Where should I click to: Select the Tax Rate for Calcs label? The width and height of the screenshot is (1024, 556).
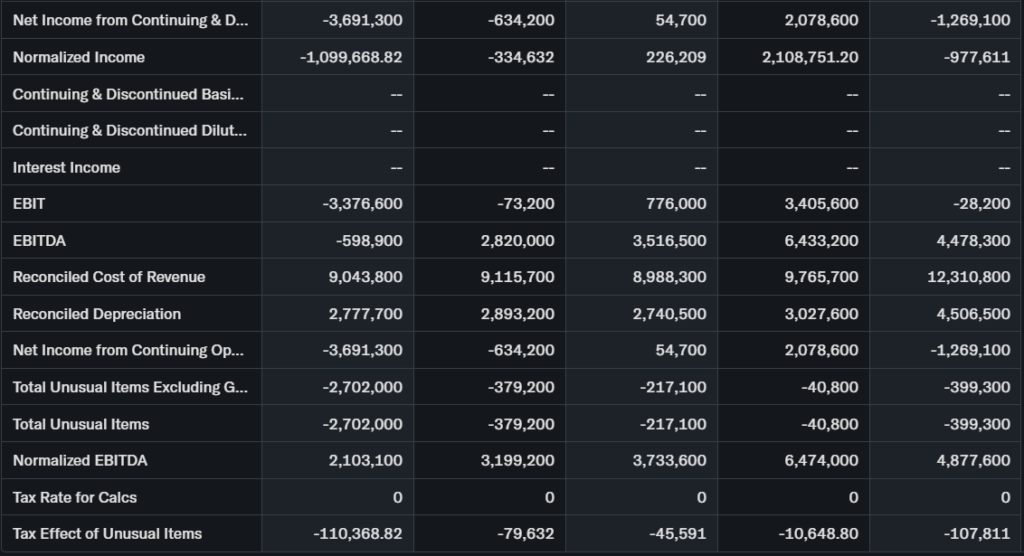(x=75, y=497)
